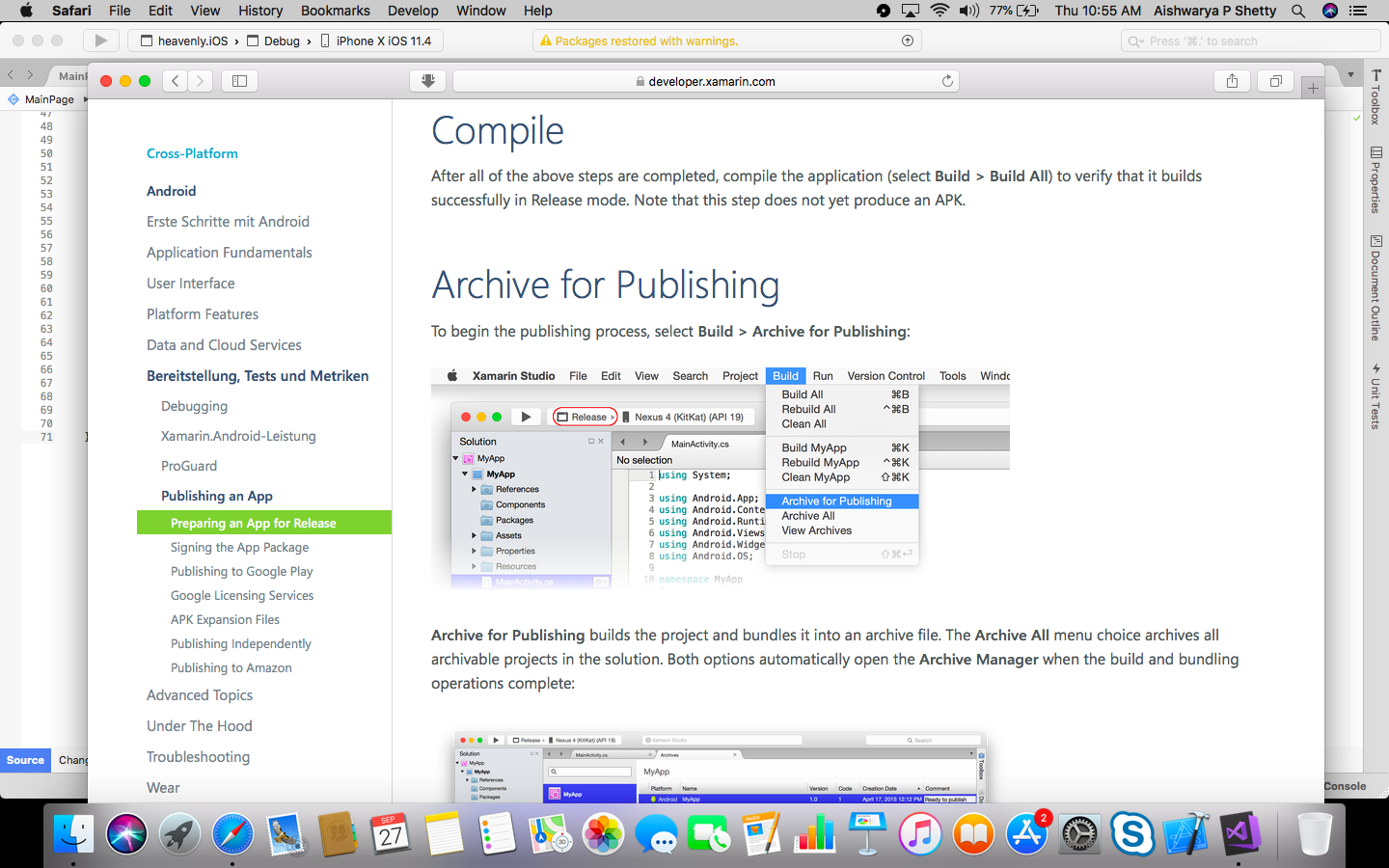
Task: Open Signing the App Package page
Action: point(240,547)
